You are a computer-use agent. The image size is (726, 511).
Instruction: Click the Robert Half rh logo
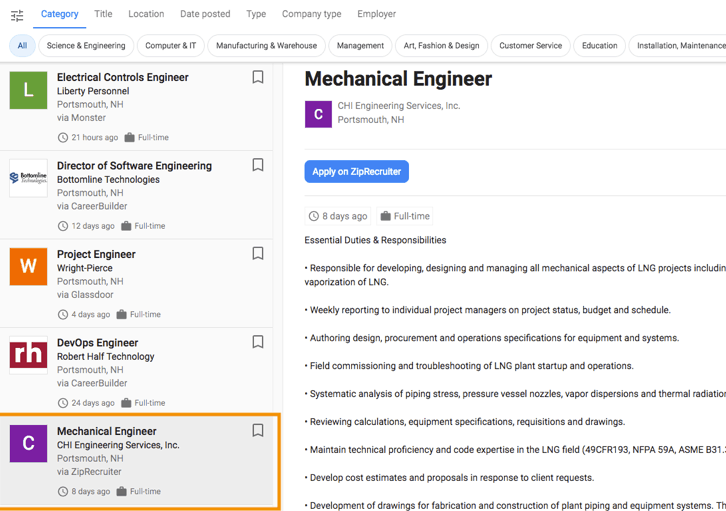pyautogui.click(x=28, y=355)
